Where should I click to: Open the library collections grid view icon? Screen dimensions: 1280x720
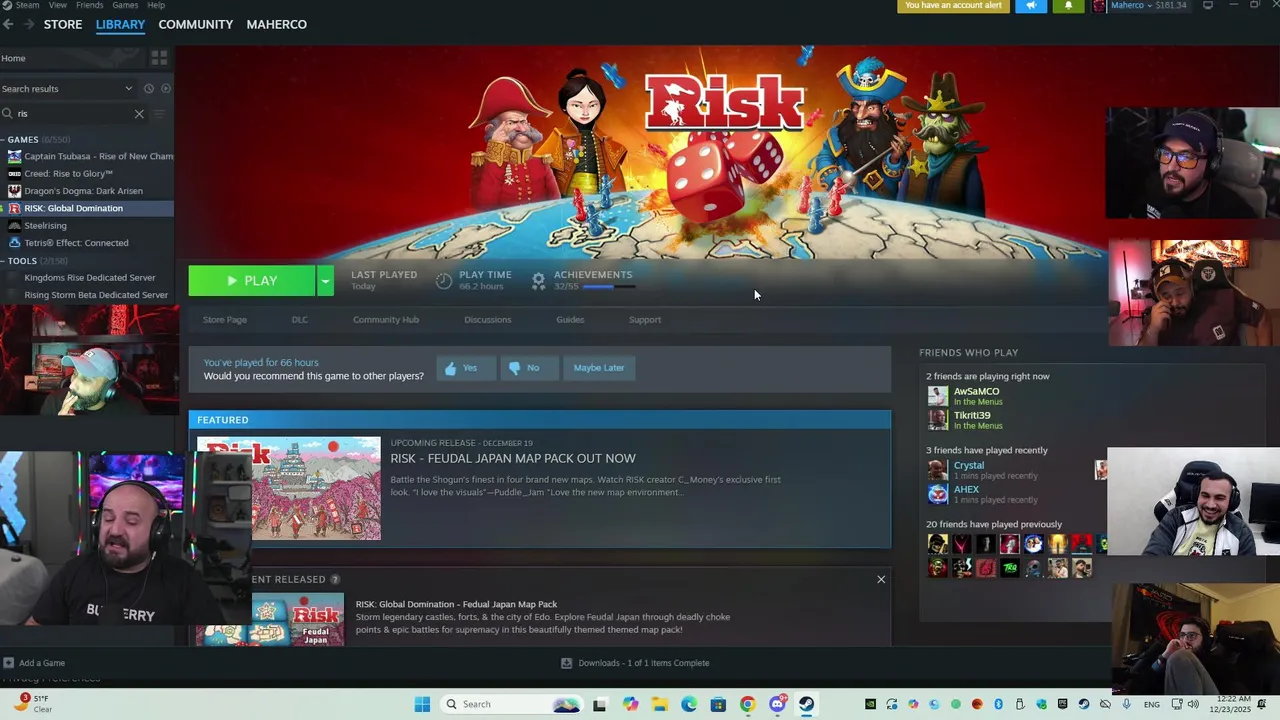159,58
